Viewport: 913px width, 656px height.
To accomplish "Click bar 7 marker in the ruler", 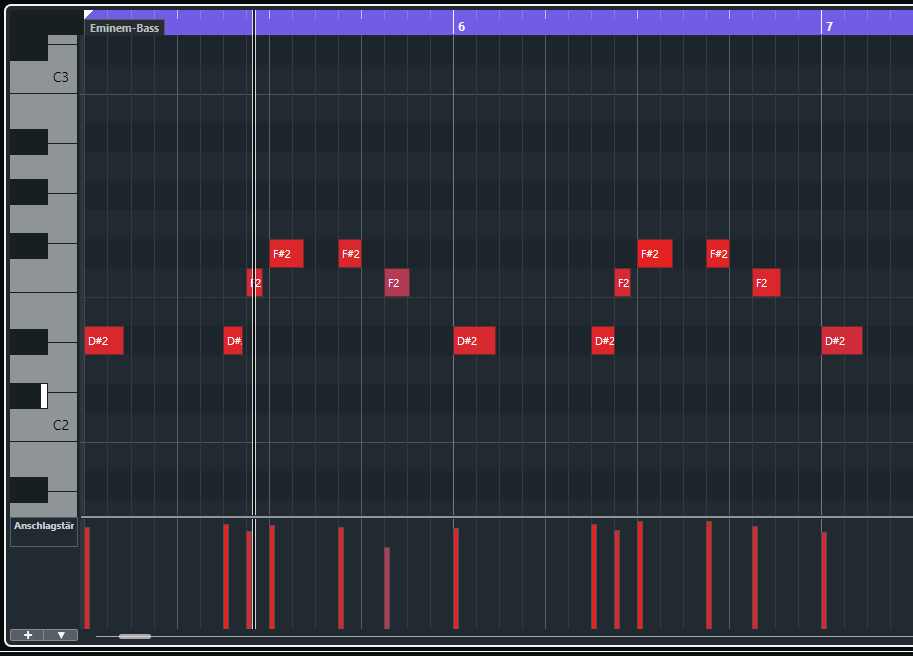I will pyautogui.click(x=828, y=27).
